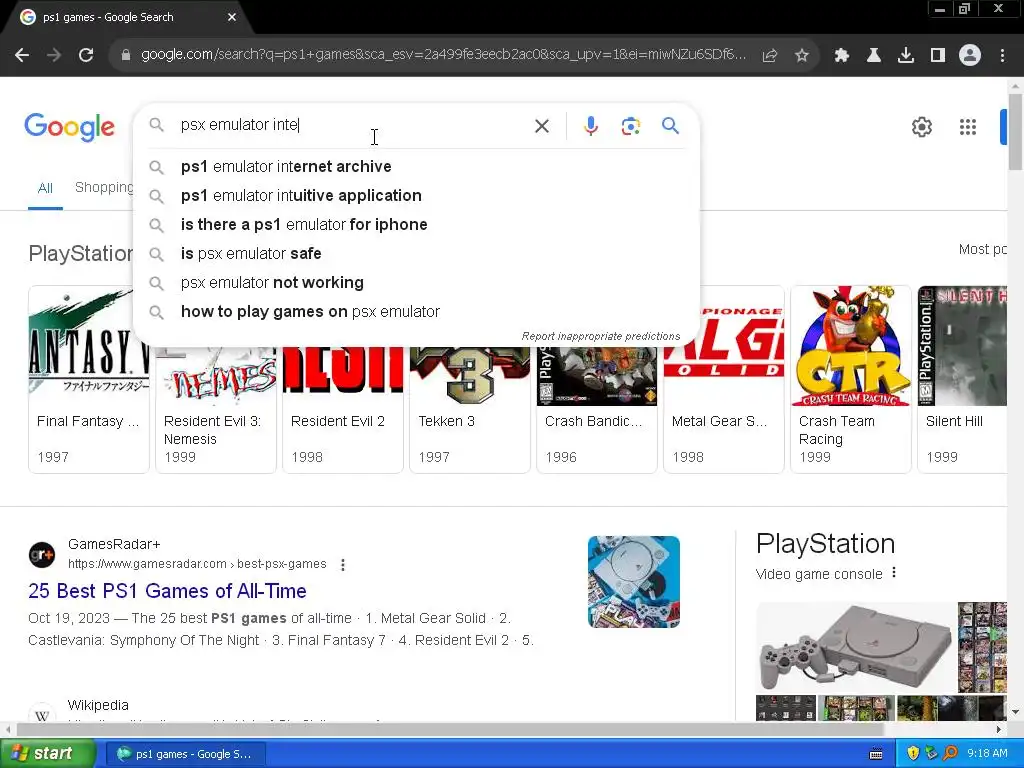Open the PlayStation photo in GamesRadar result
Screen dimensions: 1024x768
click(x=633, y=582)
